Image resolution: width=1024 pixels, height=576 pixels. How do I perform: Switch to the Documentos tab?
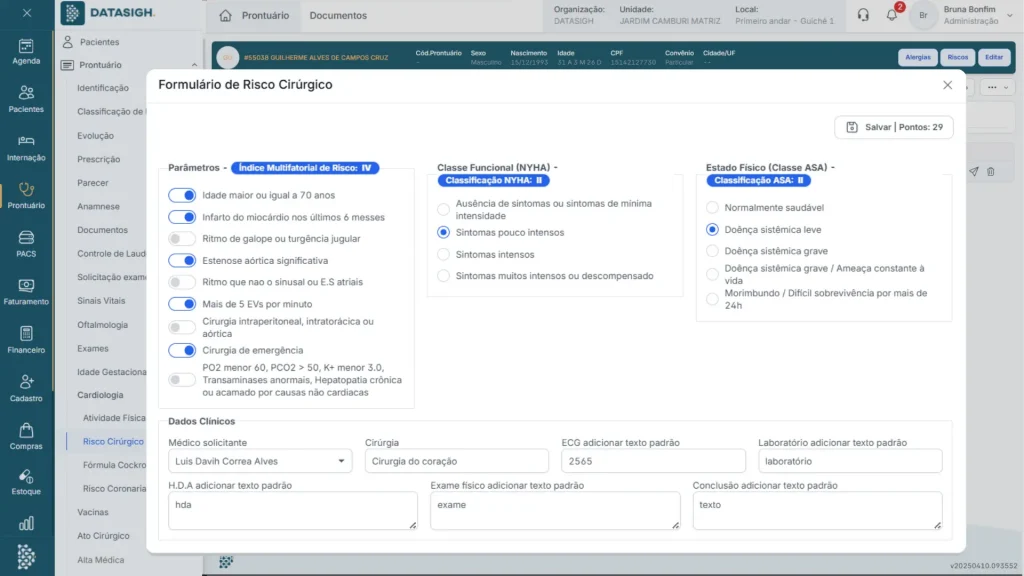(338, 16)
